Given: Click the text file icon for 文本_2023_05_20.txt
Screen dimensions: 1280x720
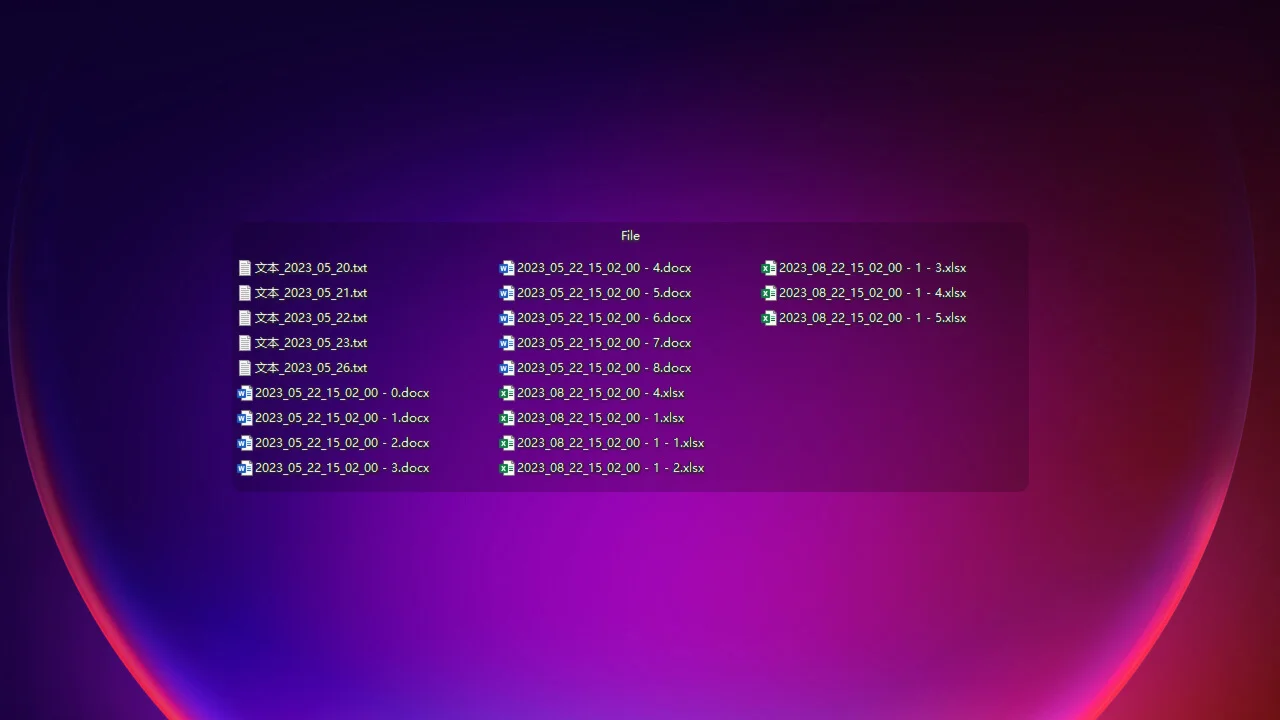Looking at the screenshot, I should click(245, 268).
